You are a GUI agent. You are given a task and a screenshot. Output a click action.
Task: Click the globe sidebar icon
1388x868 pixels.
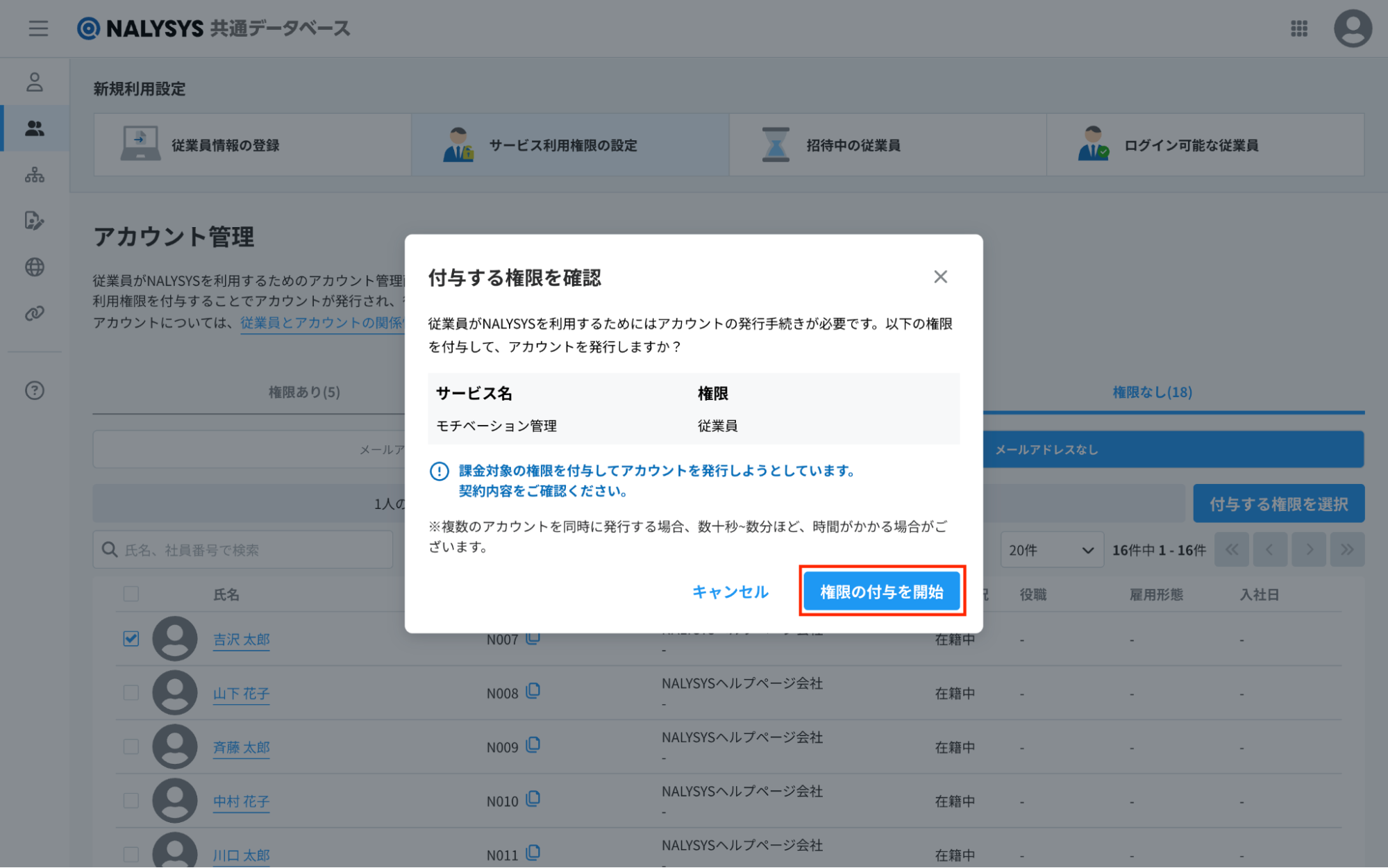[34, 267]
